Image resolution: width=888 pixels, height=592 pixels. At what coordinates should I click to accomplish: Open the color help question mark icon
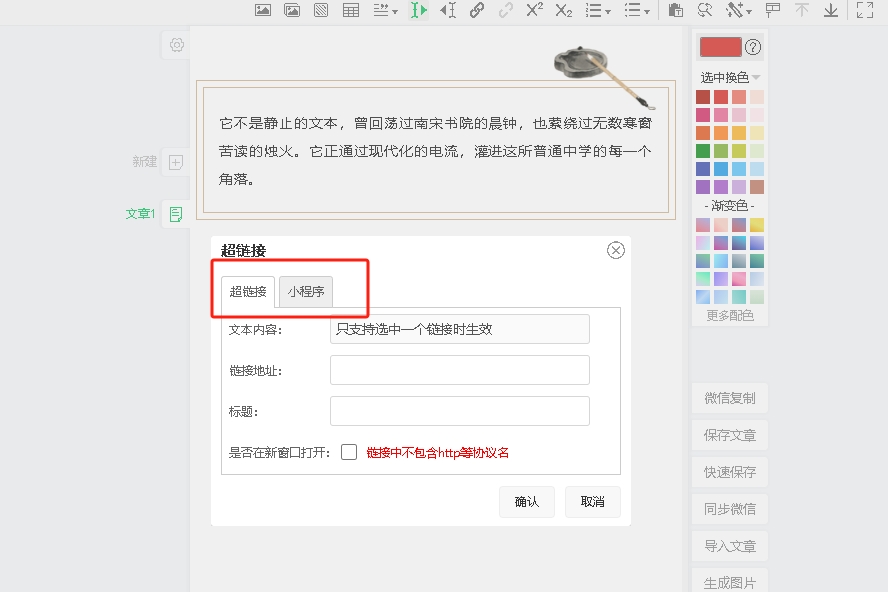point(754,47)
